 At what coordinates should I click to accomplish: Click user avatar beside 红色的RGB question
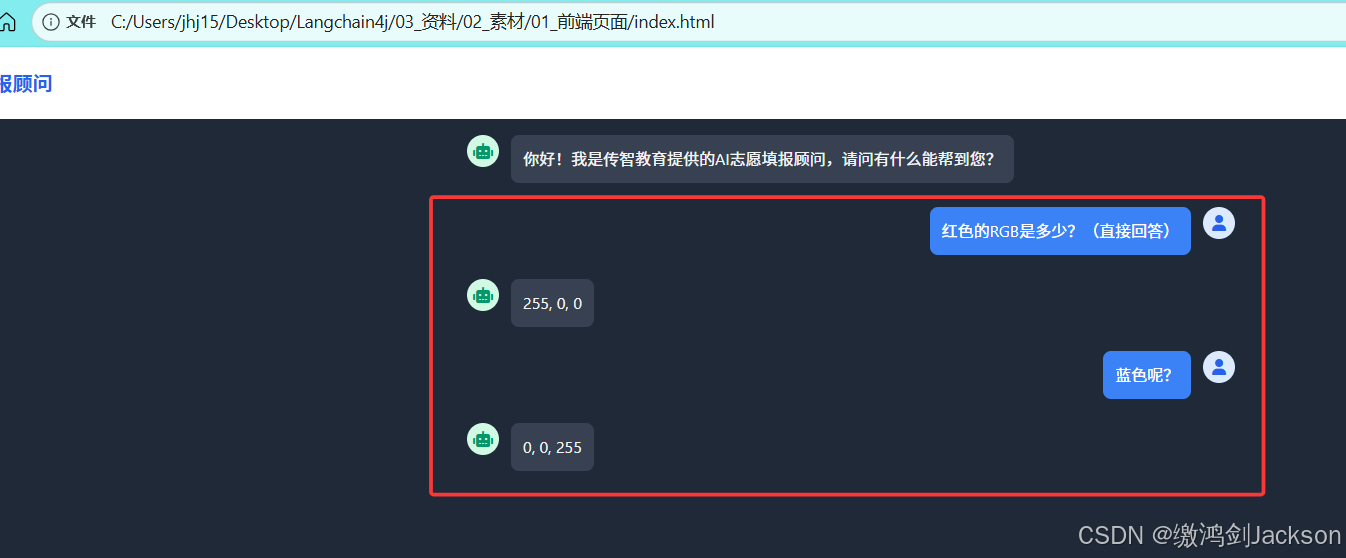pyautogui.click(x=1219, y=223)
